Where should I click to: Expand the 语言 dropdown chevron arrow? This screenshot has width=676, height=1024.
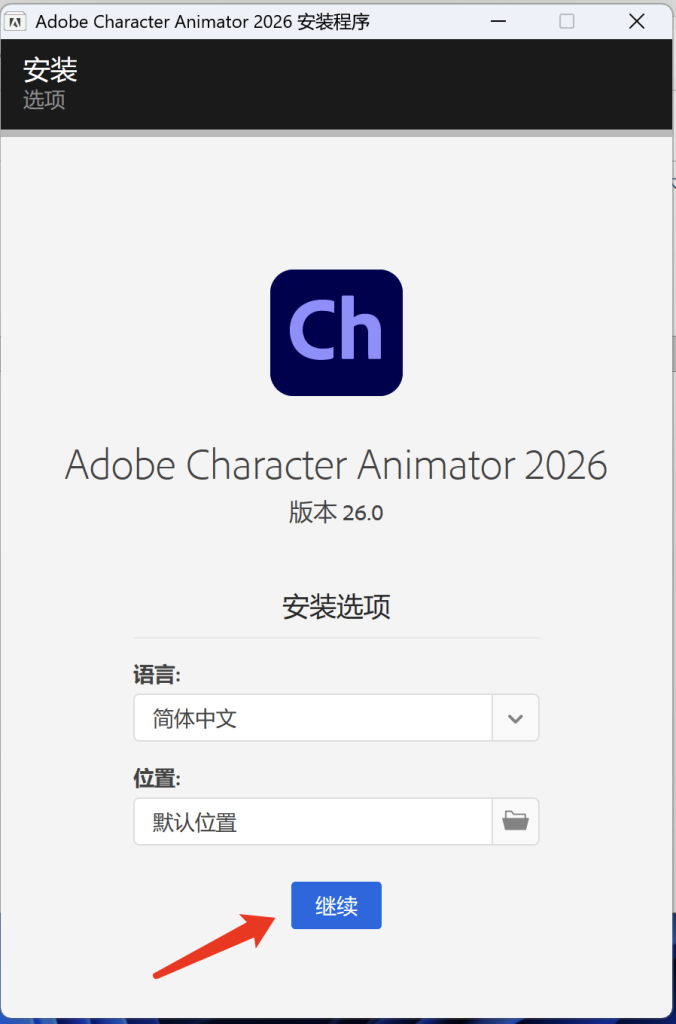point(516,718)
